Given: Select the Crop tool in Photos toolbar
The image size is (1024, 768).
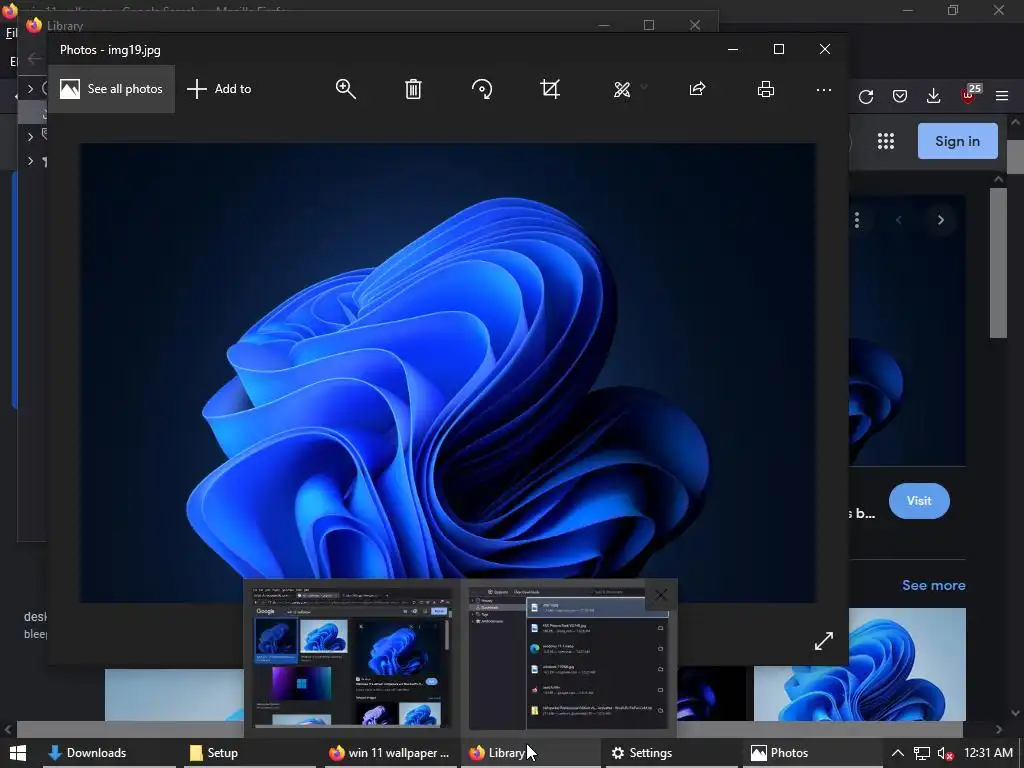Looking at the screenshot, I should pos(550,89).
